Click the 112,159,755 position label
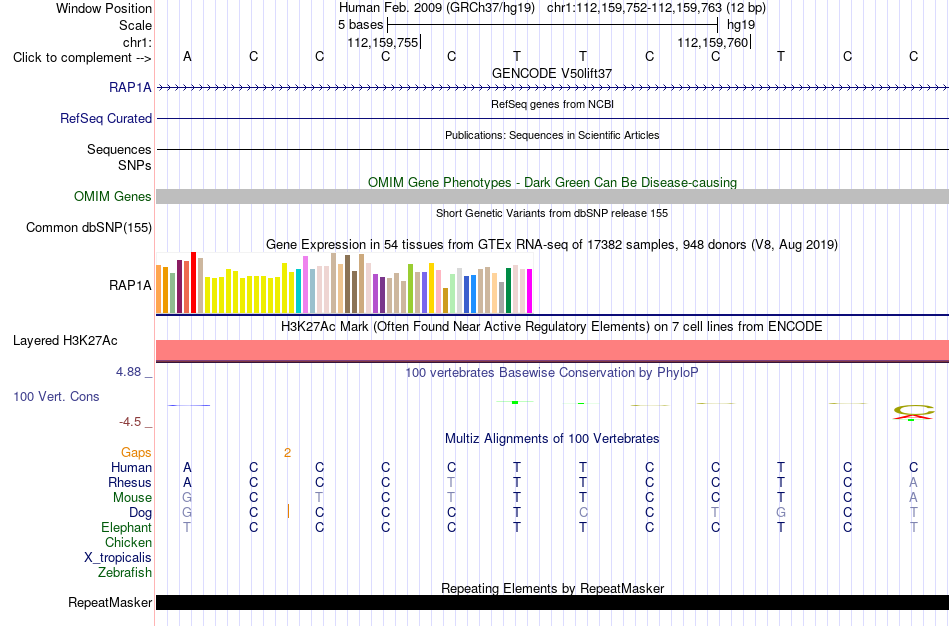Screen dimensions: 950x626 (383, 42)
